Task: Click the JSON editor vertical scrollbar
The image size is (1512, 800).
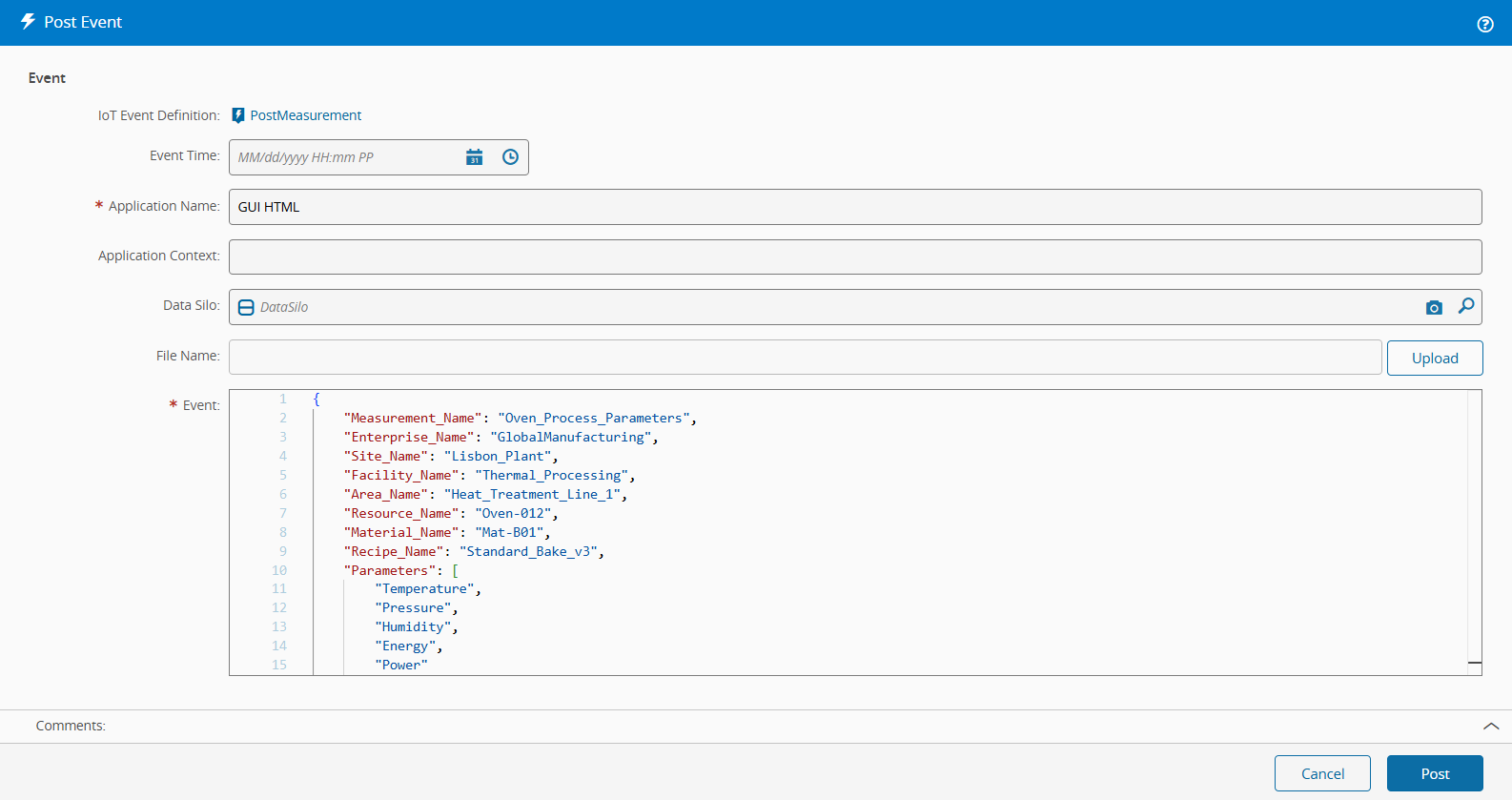Action: [x=1475, y=524]
